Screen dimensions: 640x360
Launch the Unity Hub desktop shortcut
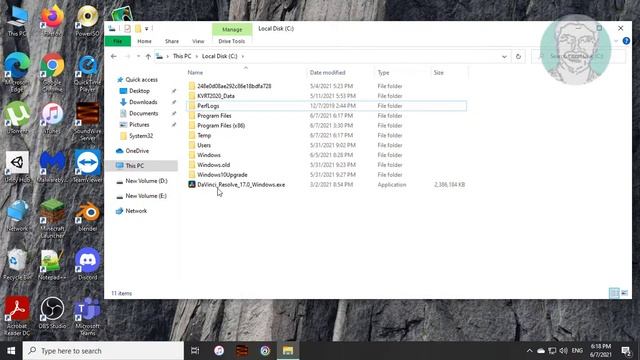click(17, 166)
